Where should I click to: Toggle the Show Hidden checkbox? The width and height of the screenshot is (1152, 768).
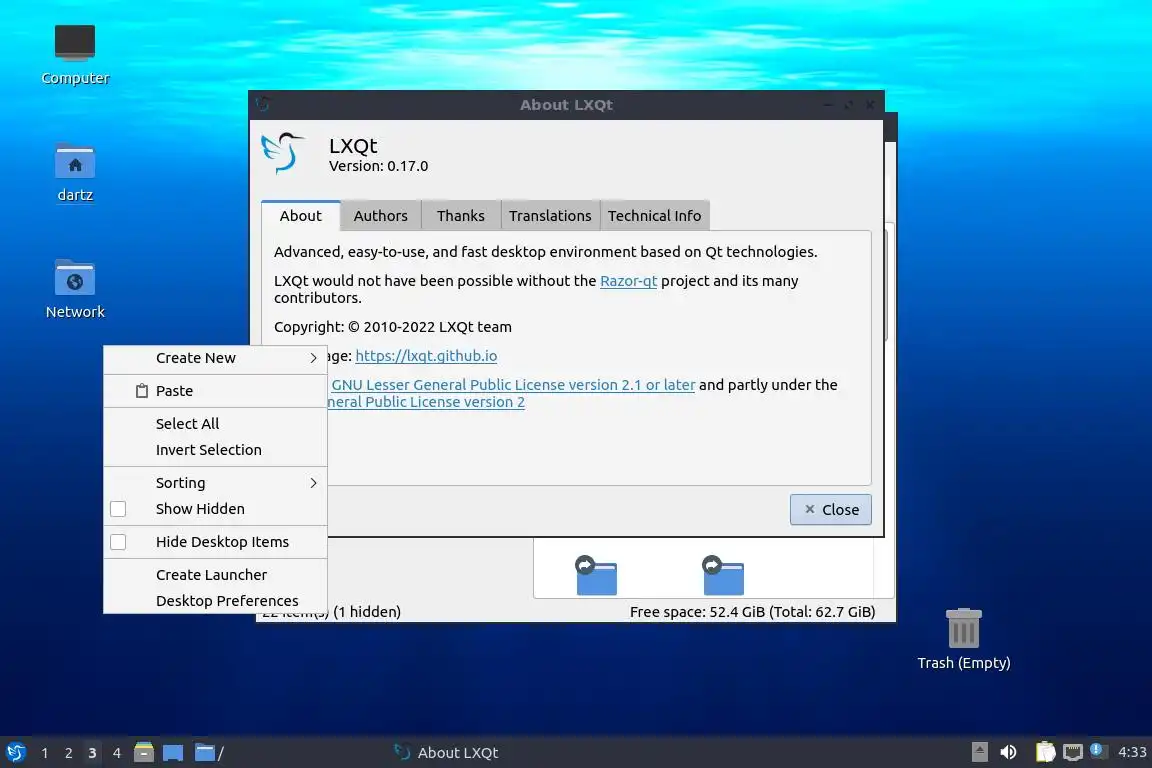118,509
